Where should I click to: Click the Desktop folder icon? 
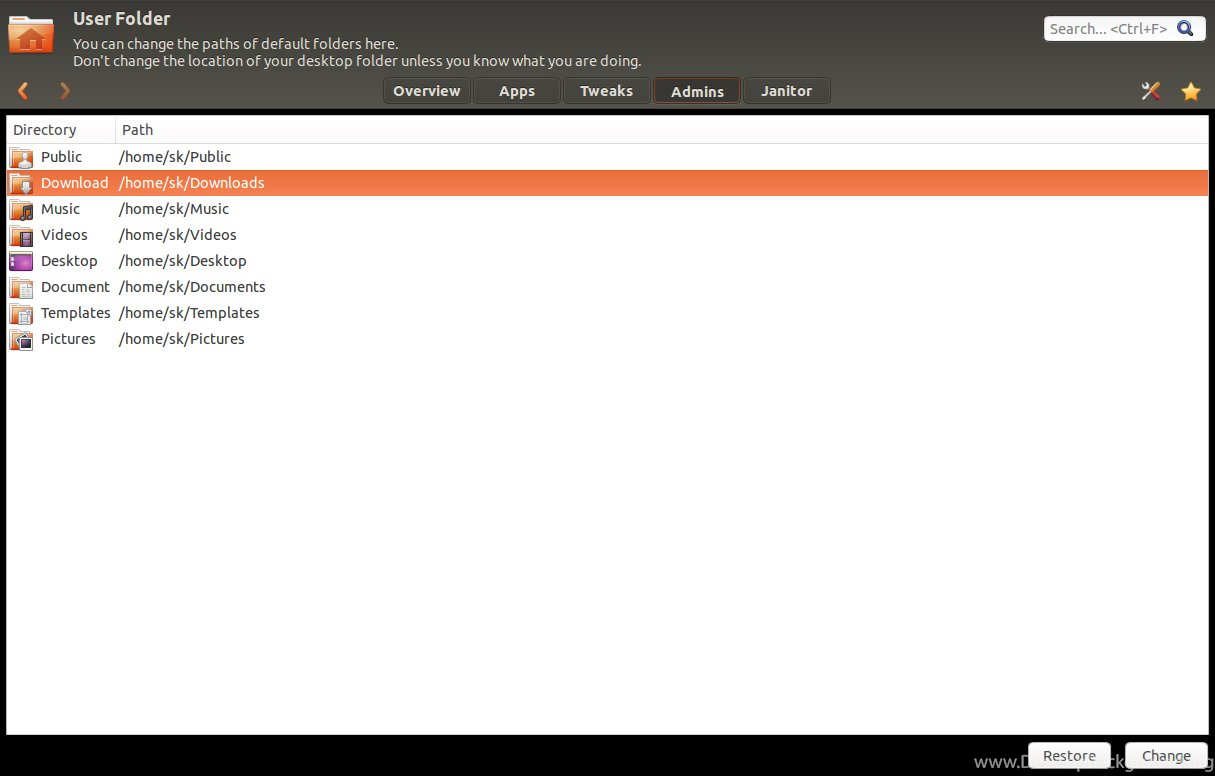coord(21,261)
